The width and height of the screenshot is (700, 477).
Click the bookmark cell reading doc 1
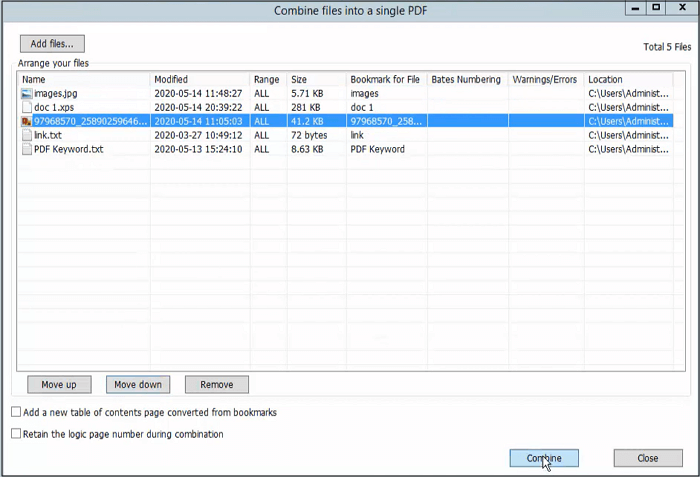[362, 107]
